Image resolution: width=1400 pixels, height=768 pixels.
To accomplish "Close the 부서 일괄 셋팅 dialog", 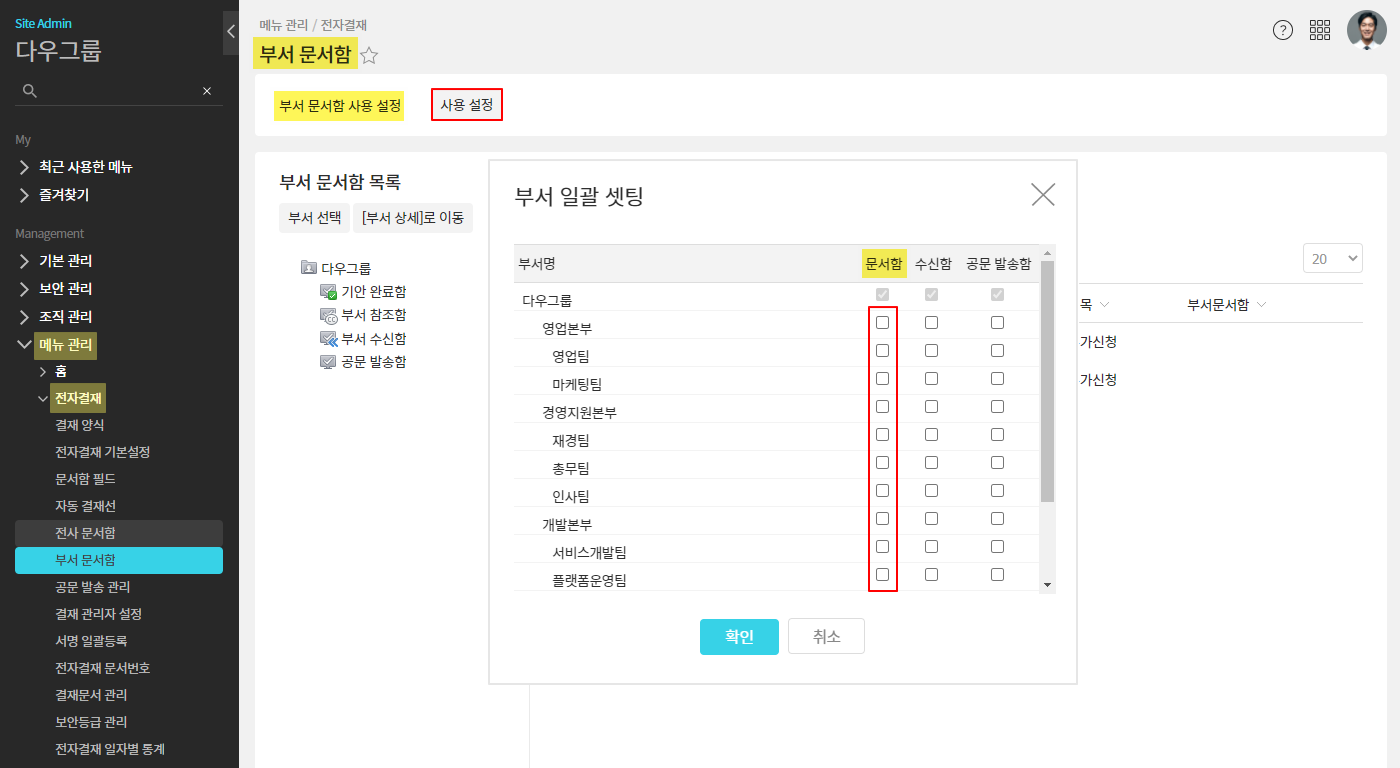I will pos(1043,194).
